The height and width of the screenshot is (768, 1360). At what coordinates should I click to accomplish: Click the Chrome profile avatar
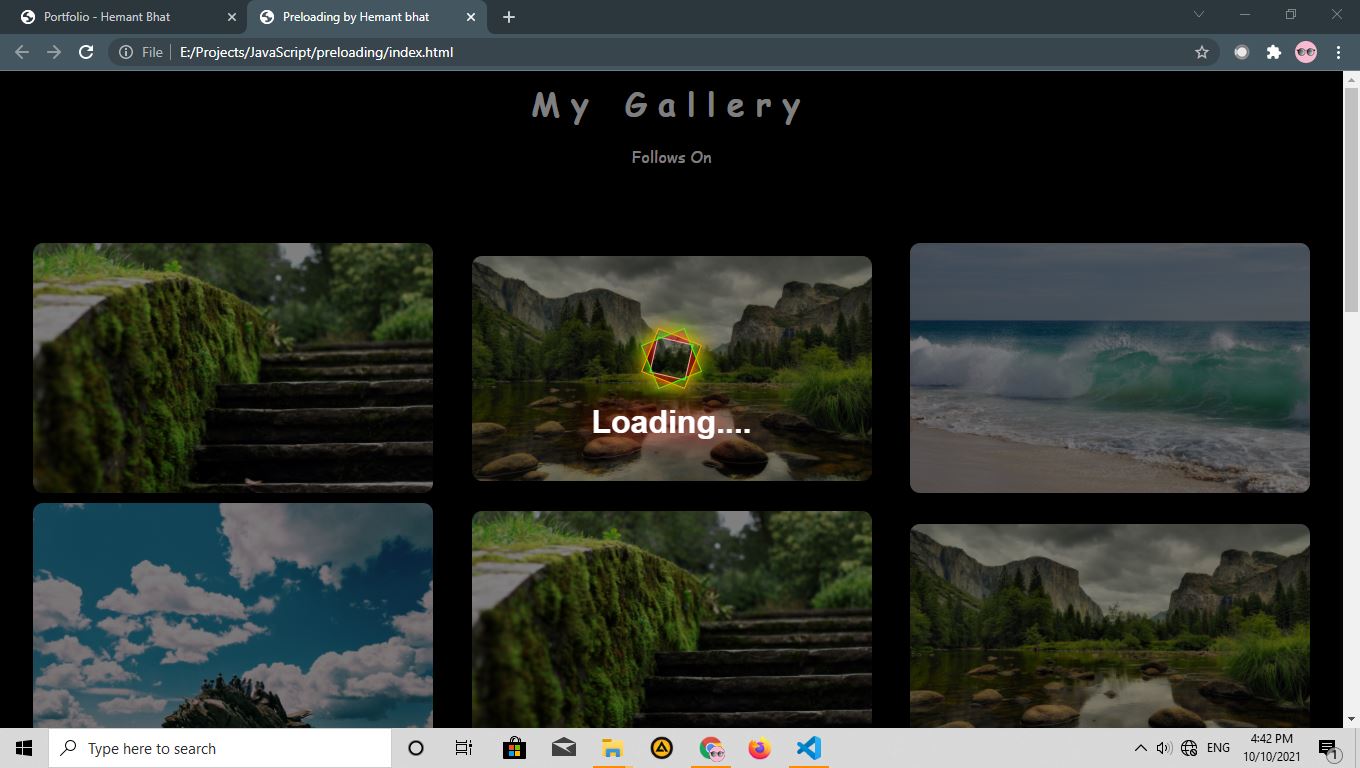(x=1306, y=52)
